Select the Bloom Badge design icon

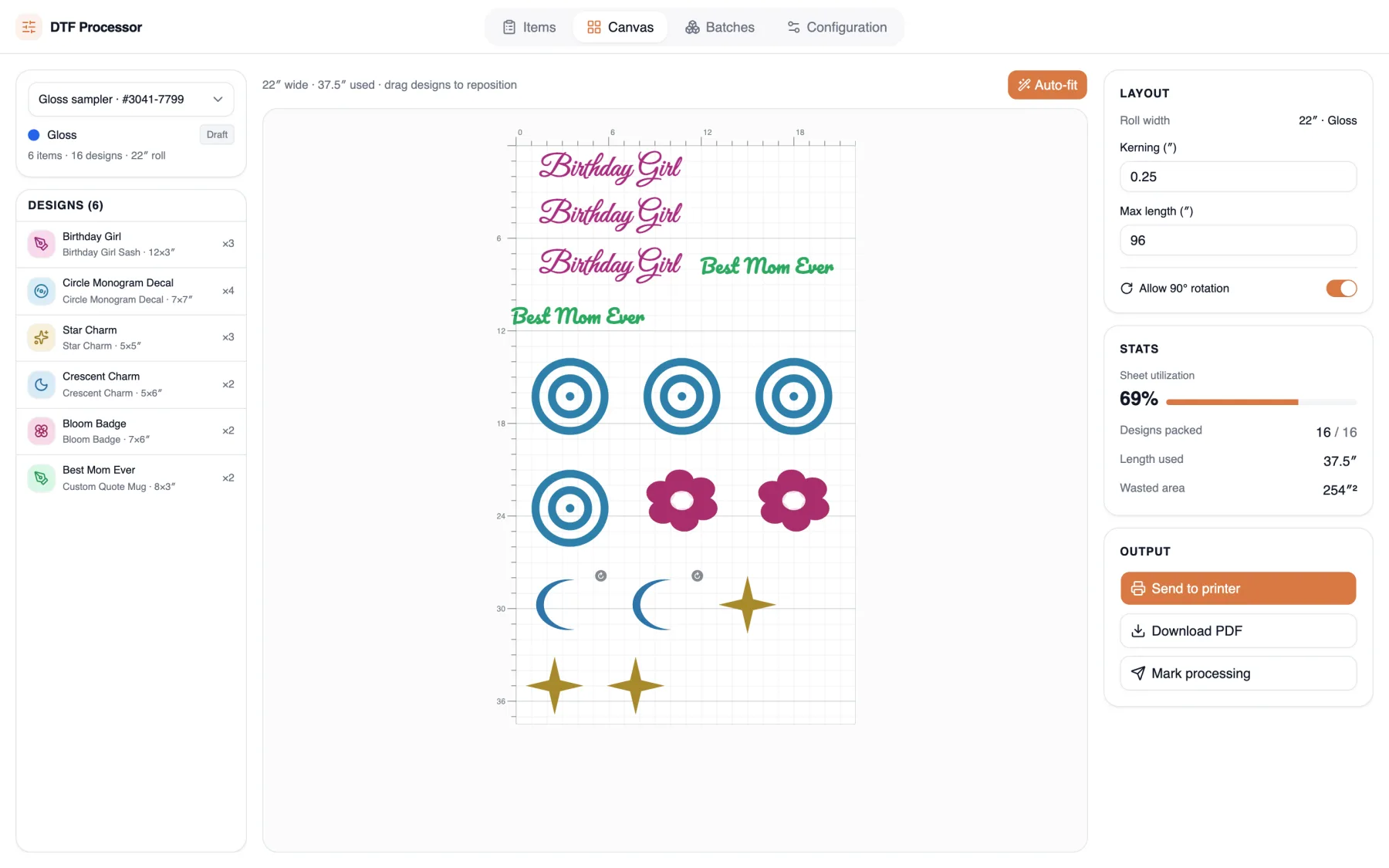[42, 431]
